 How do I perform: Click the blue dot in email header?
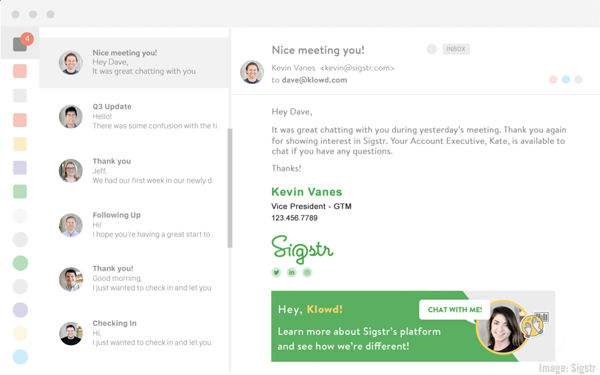click(x=566, y=80)
